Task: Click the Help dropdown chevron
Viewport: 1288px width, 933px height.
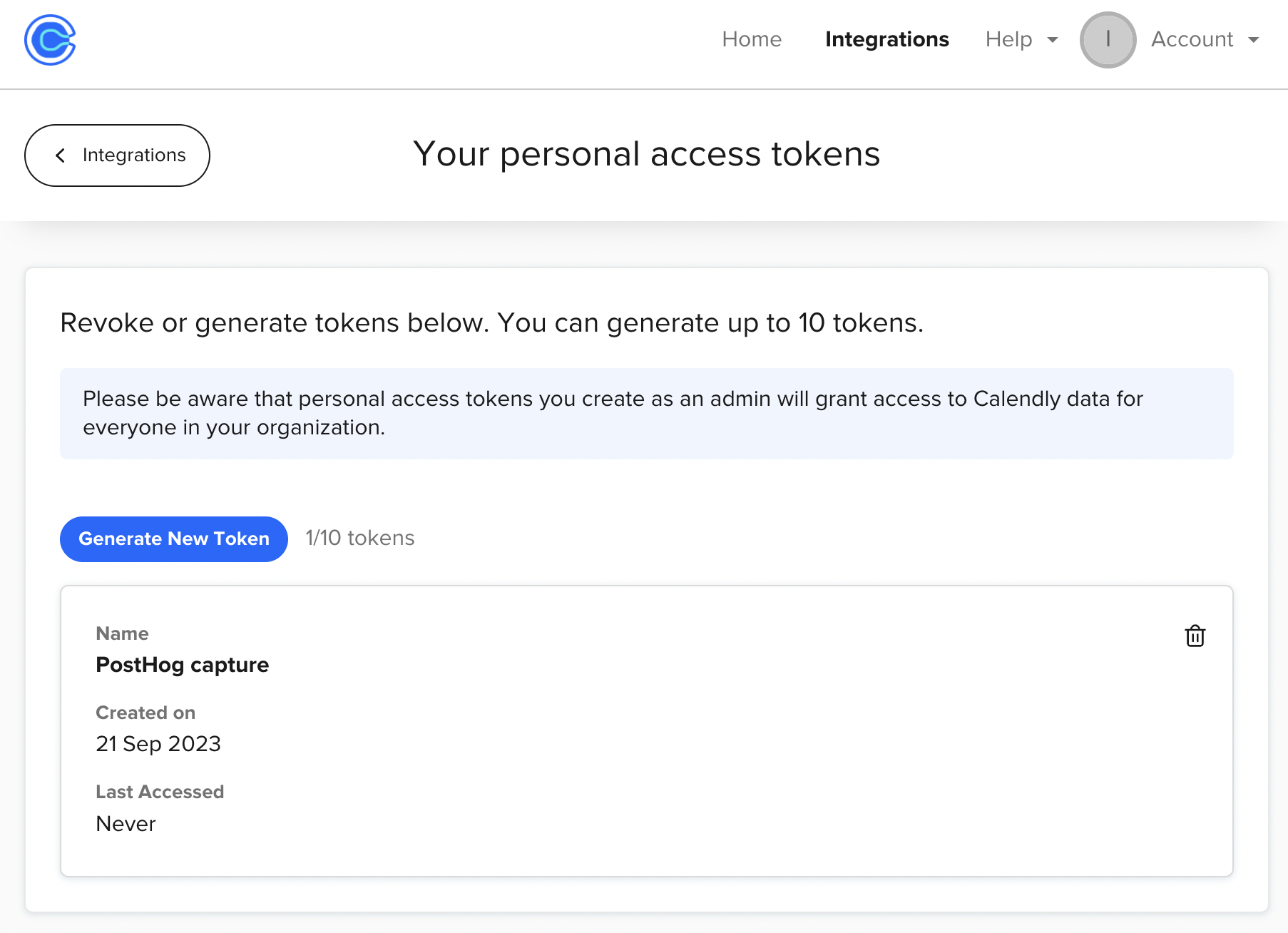Action: point(1051,41)
